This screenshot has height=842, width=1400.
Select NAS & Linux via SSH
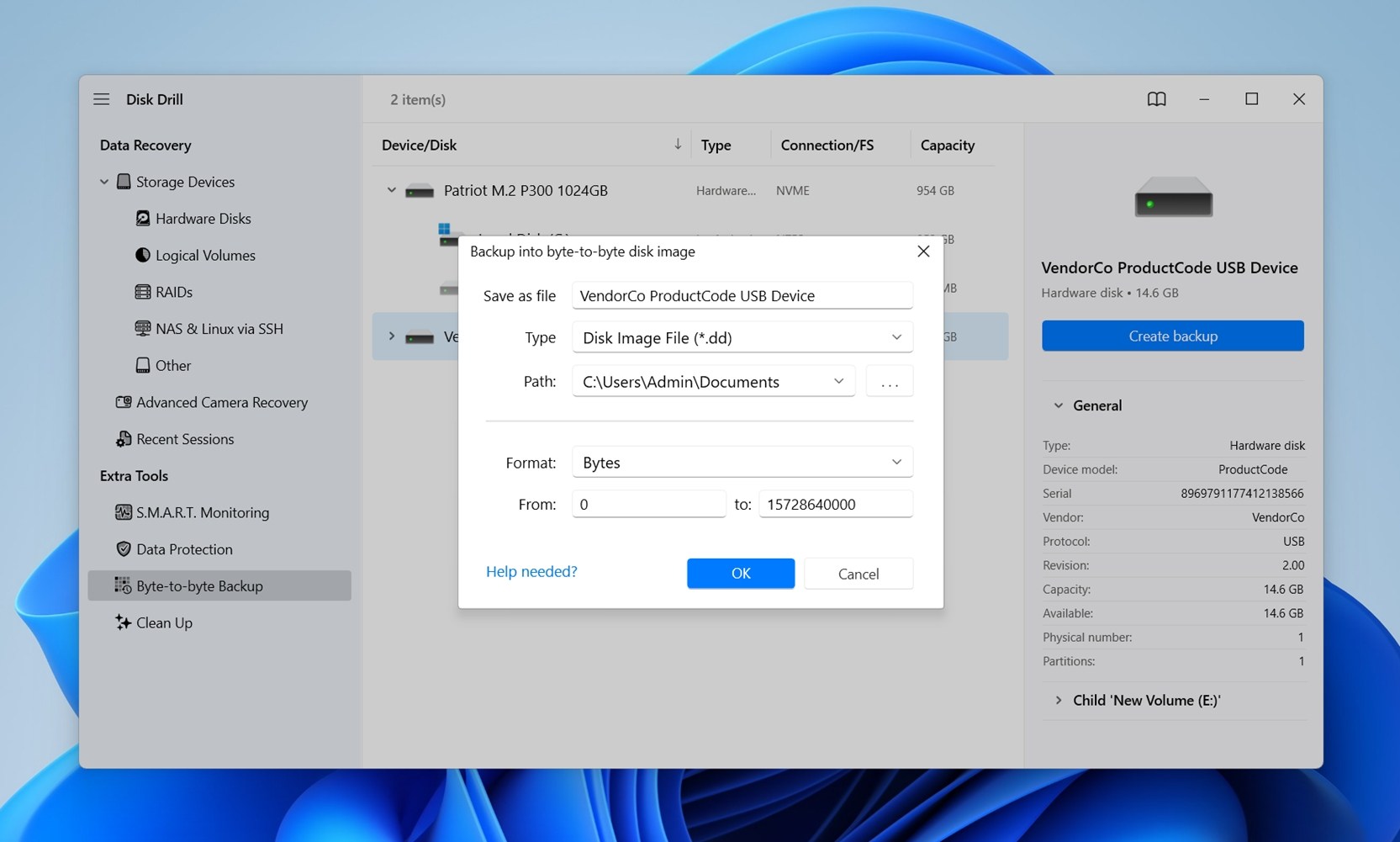click(219, 329)
